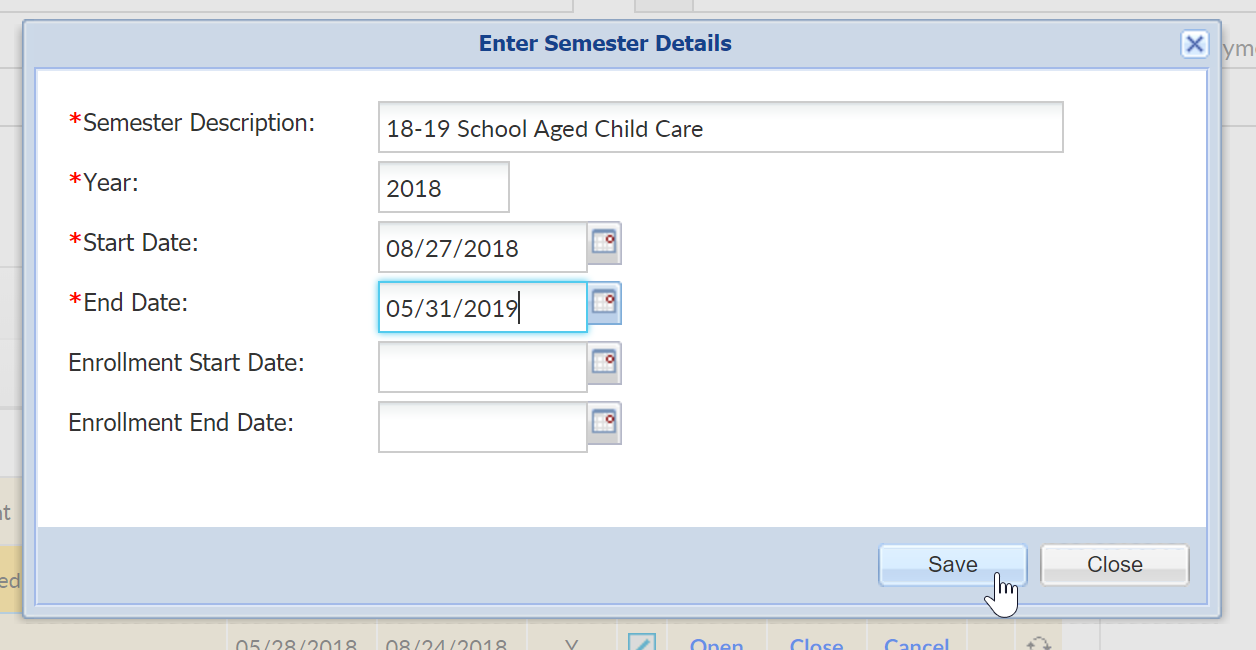
Task: Open the Enrollment Start Date calendar picker
Action: (604, 363)
